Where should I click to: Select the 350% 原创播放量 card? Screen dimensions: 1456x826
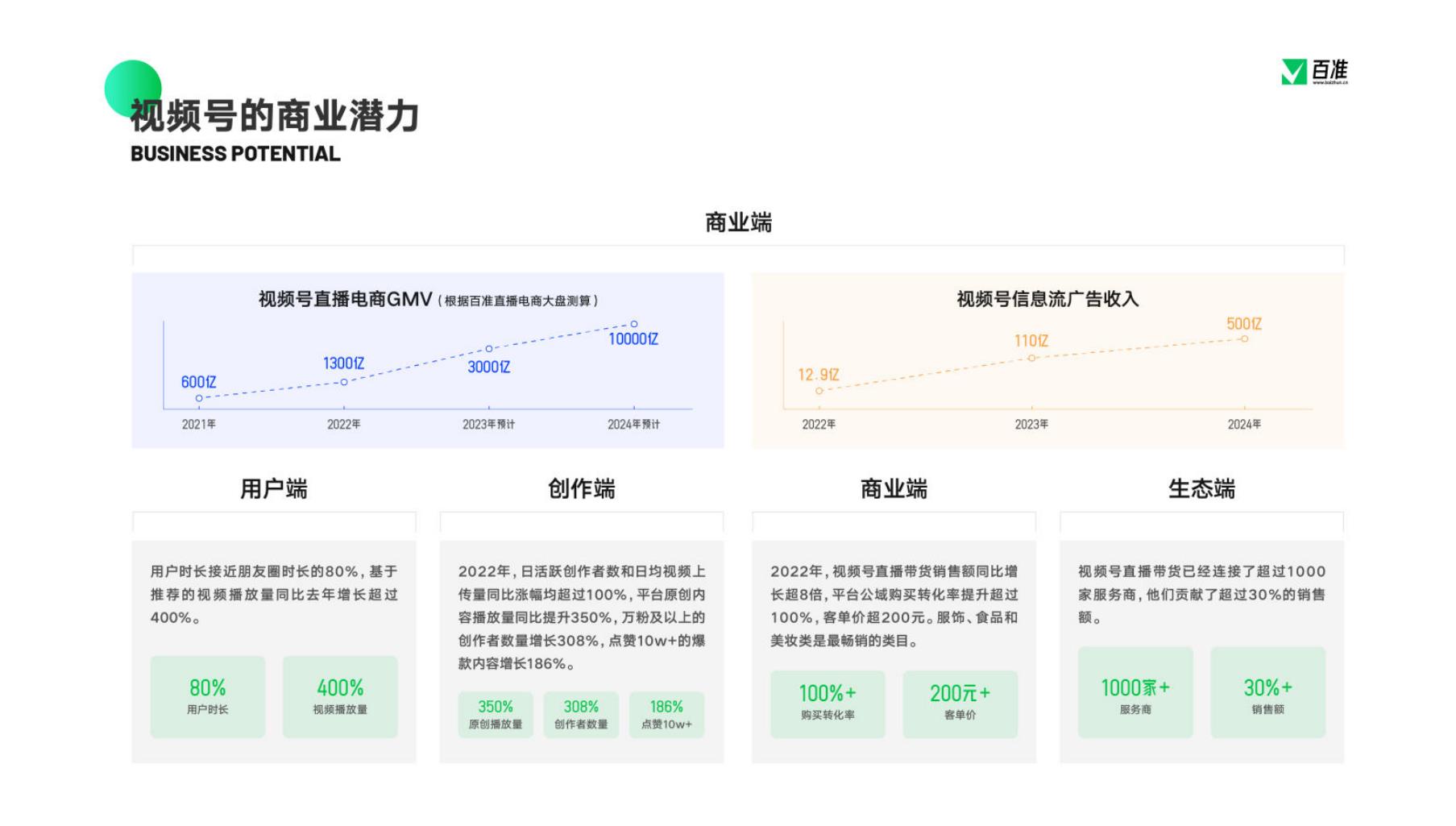(496, 715)
